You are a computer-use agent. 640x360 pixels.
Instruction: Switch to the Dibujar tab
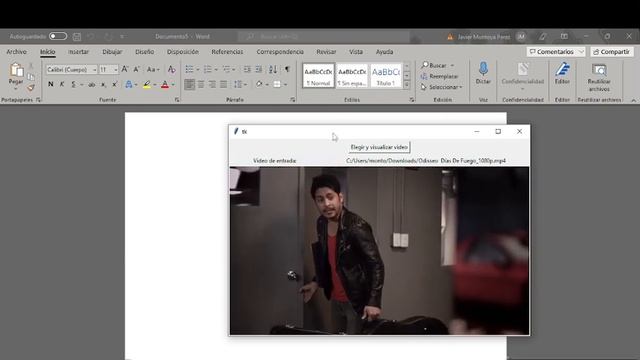112,52
